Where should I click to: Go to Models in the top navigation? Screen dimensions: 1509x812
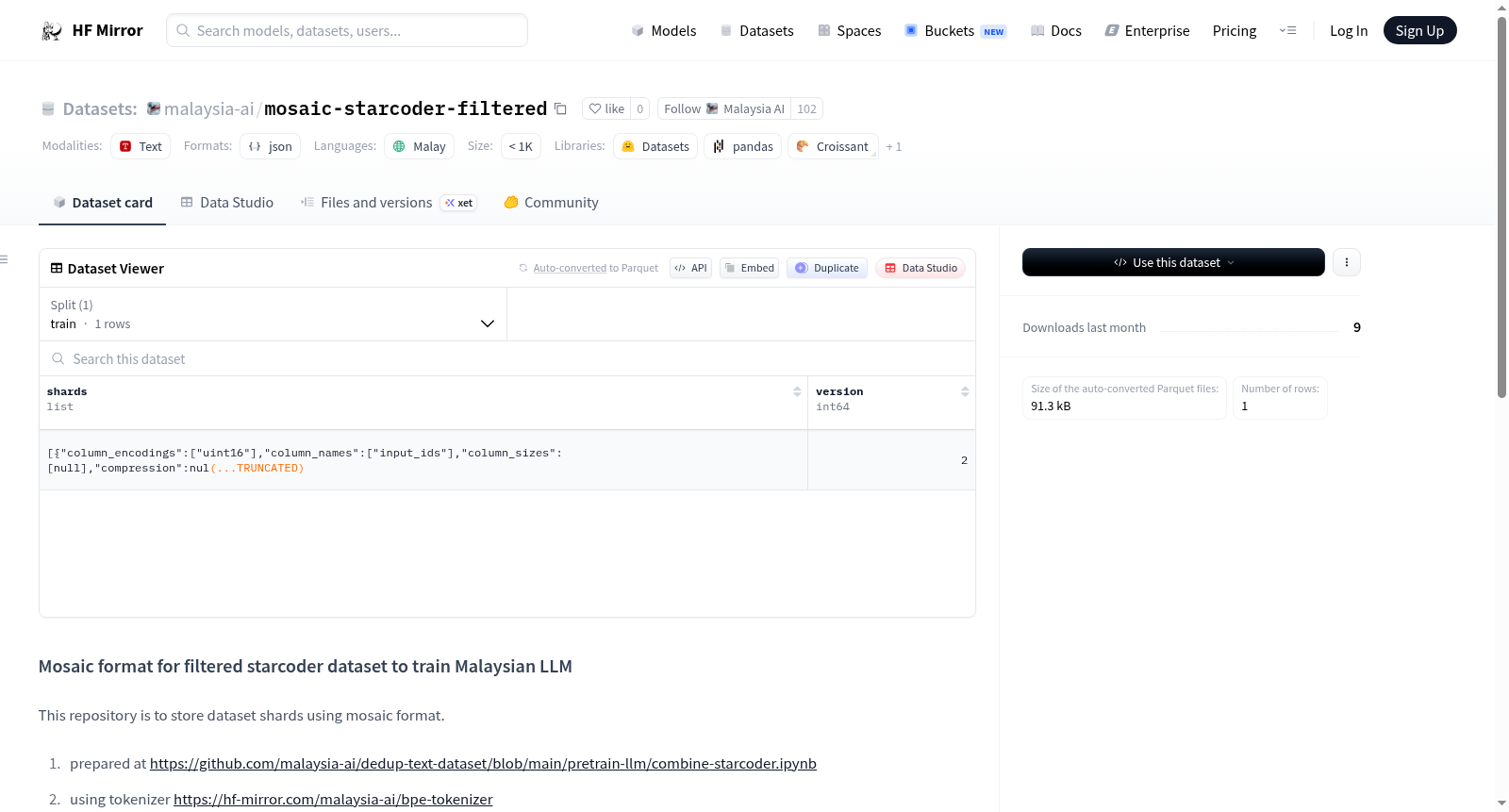tap(664, 31)
